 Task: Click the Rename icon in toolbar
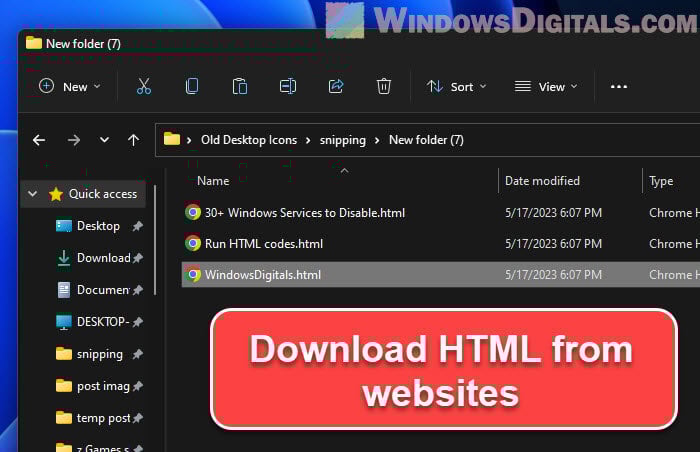coord(288,86)
